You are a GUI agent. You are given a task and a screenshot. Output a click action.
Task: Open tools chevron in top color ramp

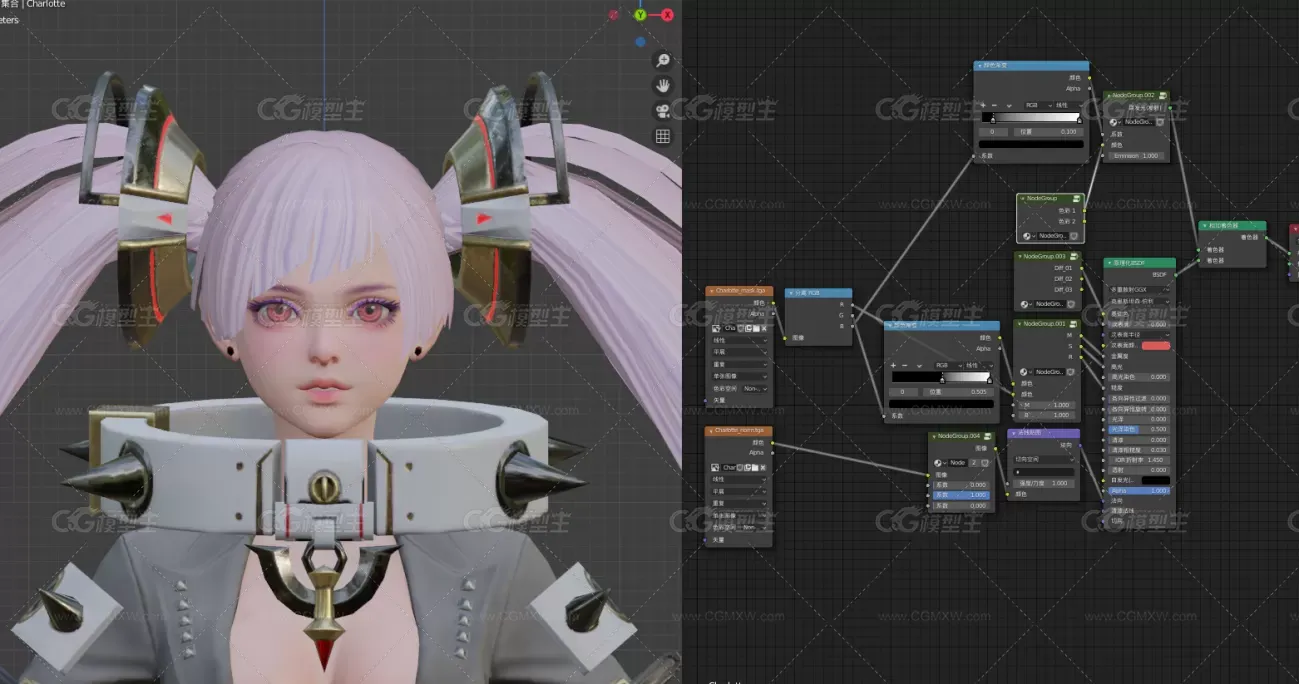(1008, 105)
